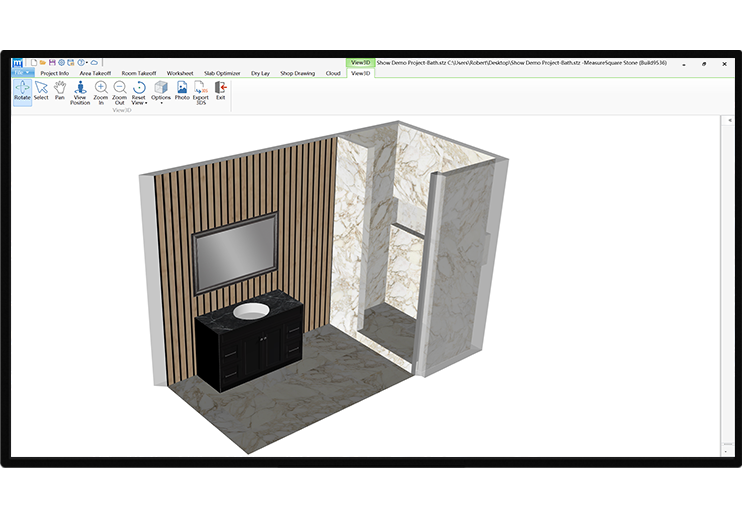Image resolution: width=742 pixels, height=516 pixels.
Task: Go to the Shop Drawing tab
Action: [x=297, y=73]
